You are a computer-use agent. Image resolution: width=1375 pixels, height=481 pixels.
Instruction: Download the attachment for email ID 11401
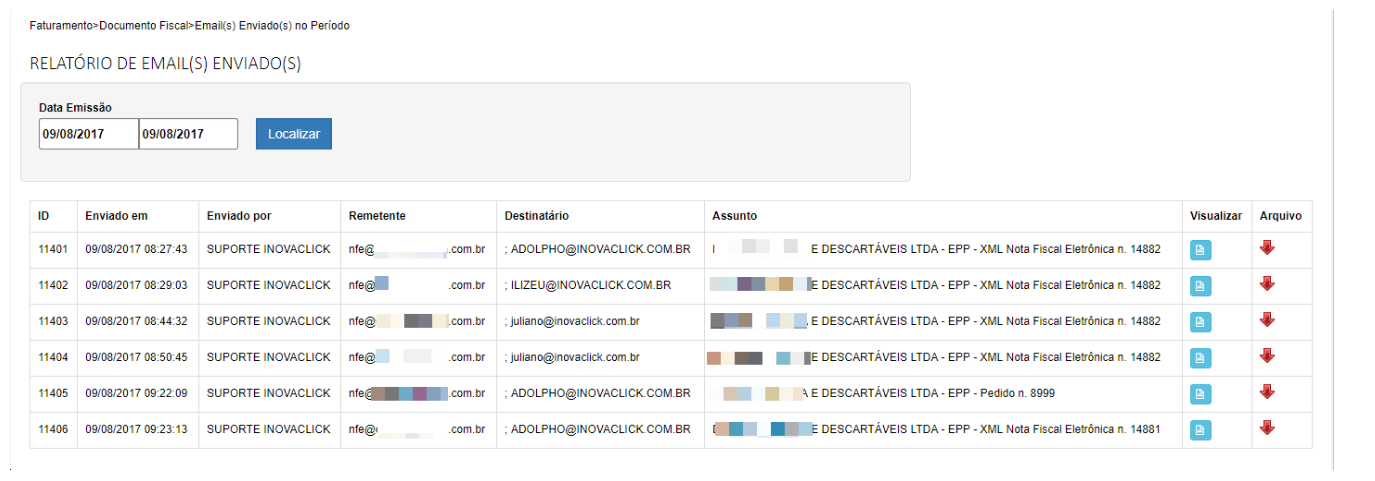click(1267, 248)
